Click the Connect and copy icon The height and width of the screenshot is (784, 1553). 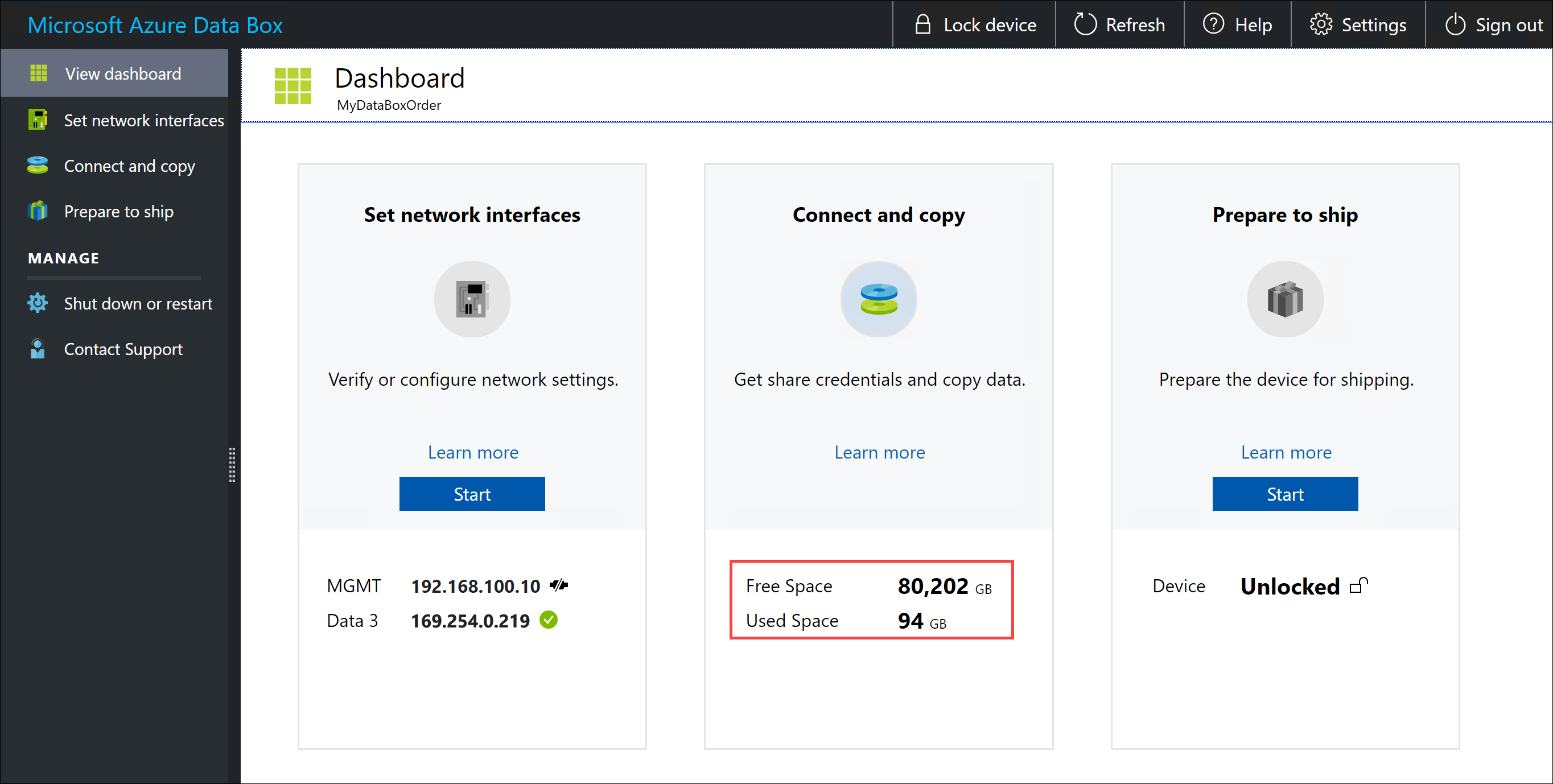pyautogui.click(x=878, y=298)
